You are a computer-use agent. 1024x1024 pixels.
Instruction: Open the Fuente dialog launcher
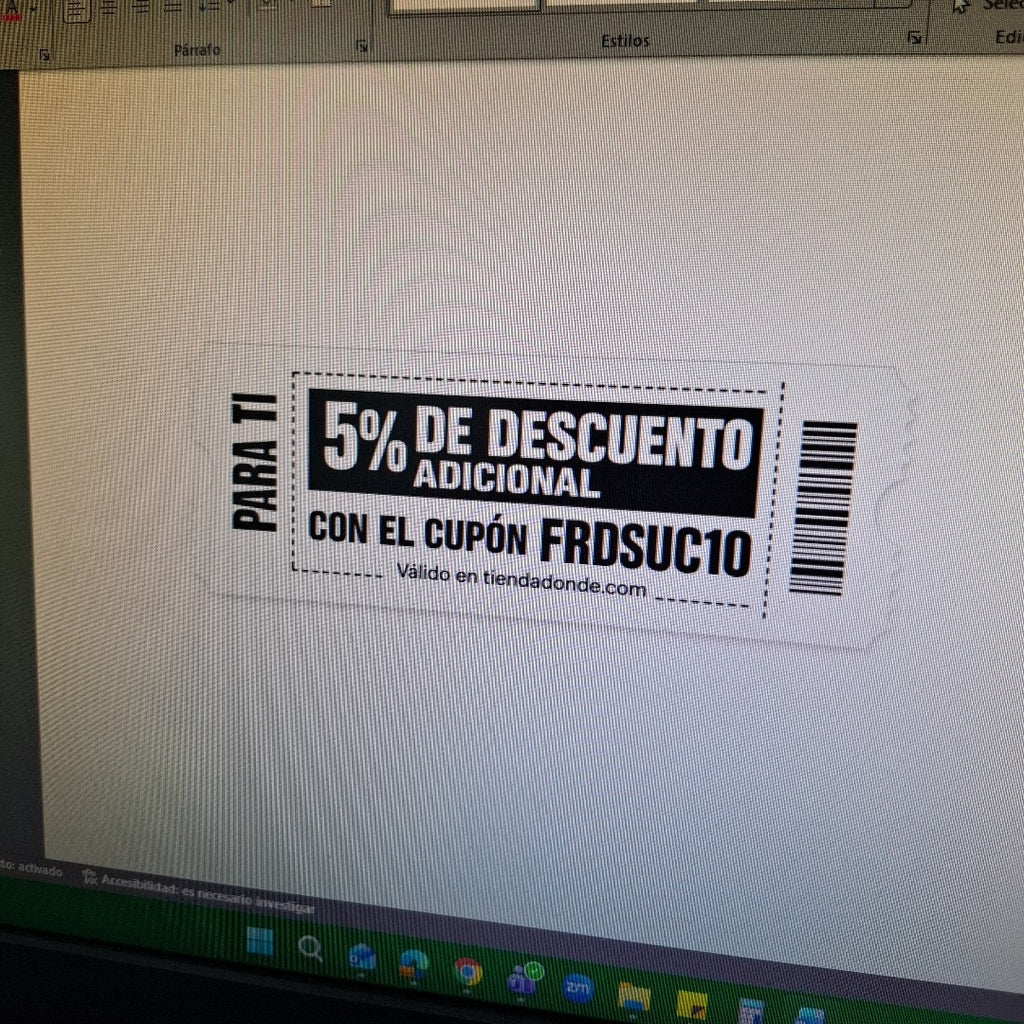44,55
